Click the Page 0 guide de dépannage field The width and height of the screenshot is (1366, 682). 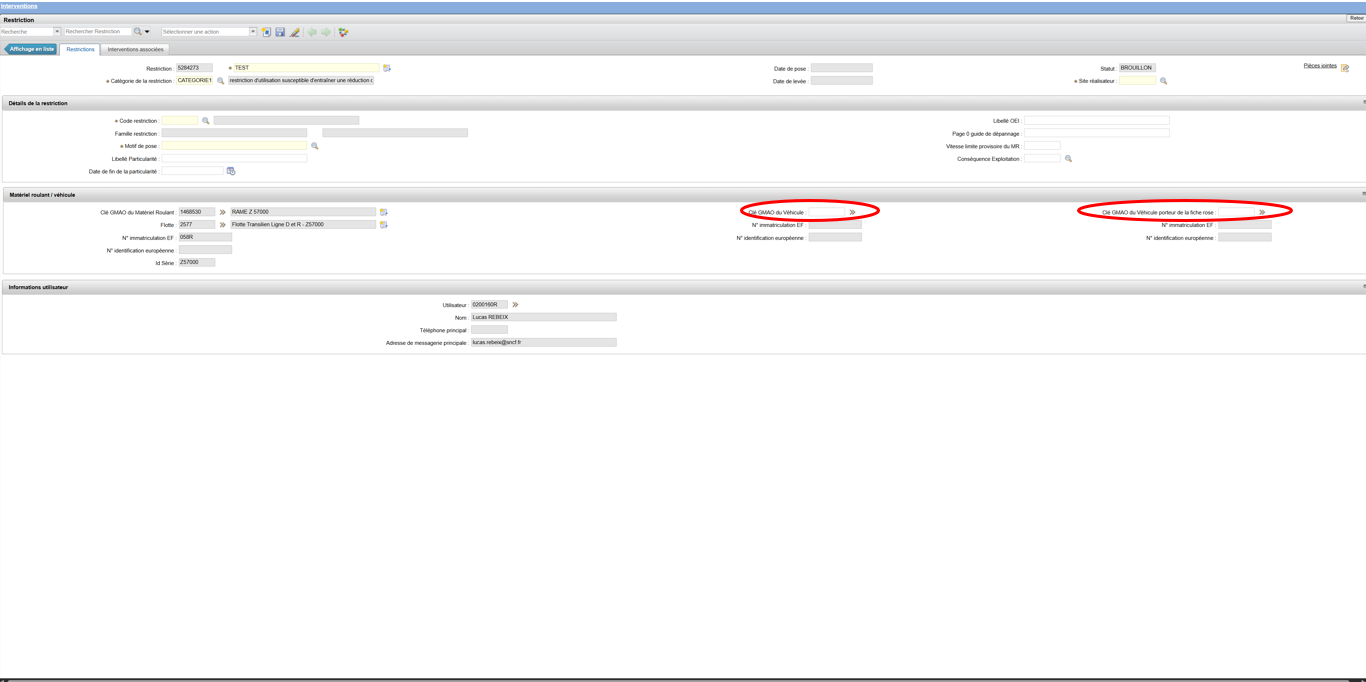click(x=1096, y=133)
